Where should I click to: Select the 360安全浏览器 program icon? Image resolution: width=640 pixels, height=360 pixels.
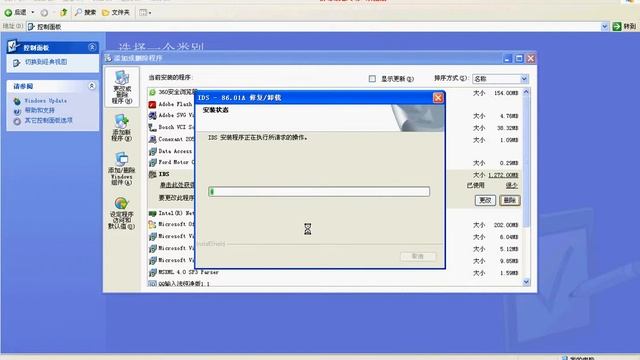(152, 92)
